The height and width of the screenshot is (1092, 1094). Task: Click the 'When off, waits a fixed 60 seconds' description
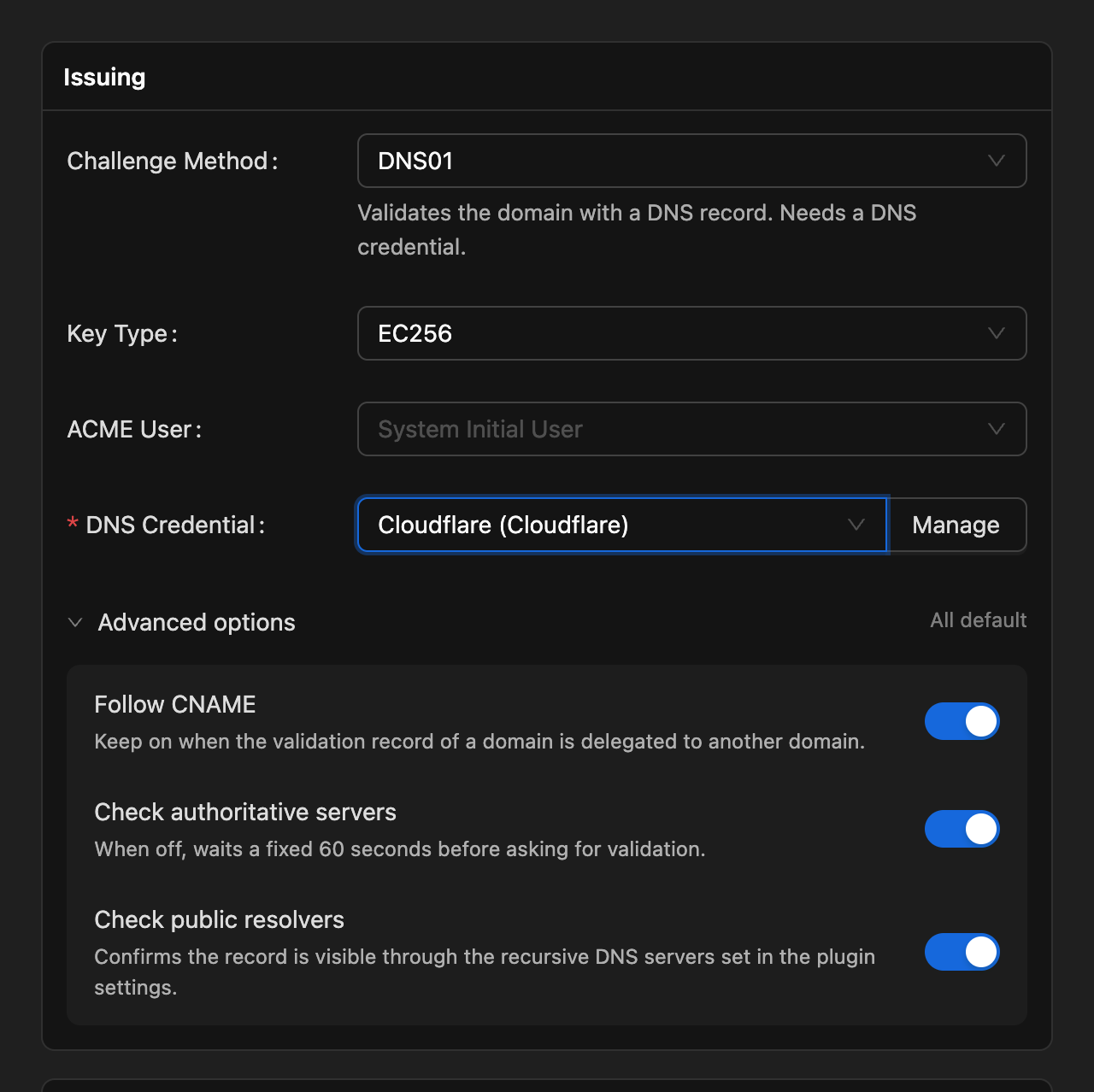point(400,849)
